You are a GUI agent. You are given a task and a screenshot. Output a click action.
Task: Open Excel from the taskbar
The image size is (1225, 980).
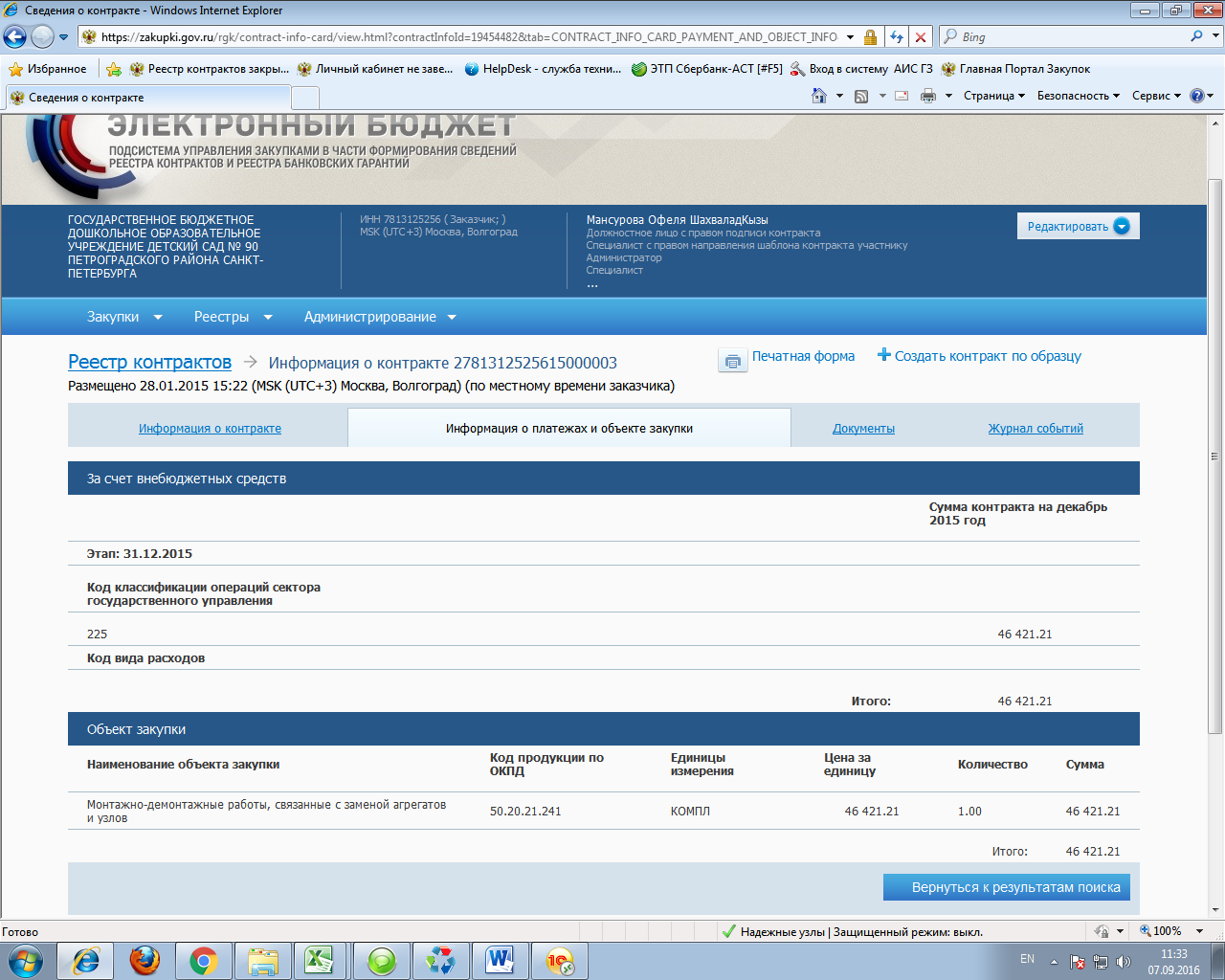[321, 961]
